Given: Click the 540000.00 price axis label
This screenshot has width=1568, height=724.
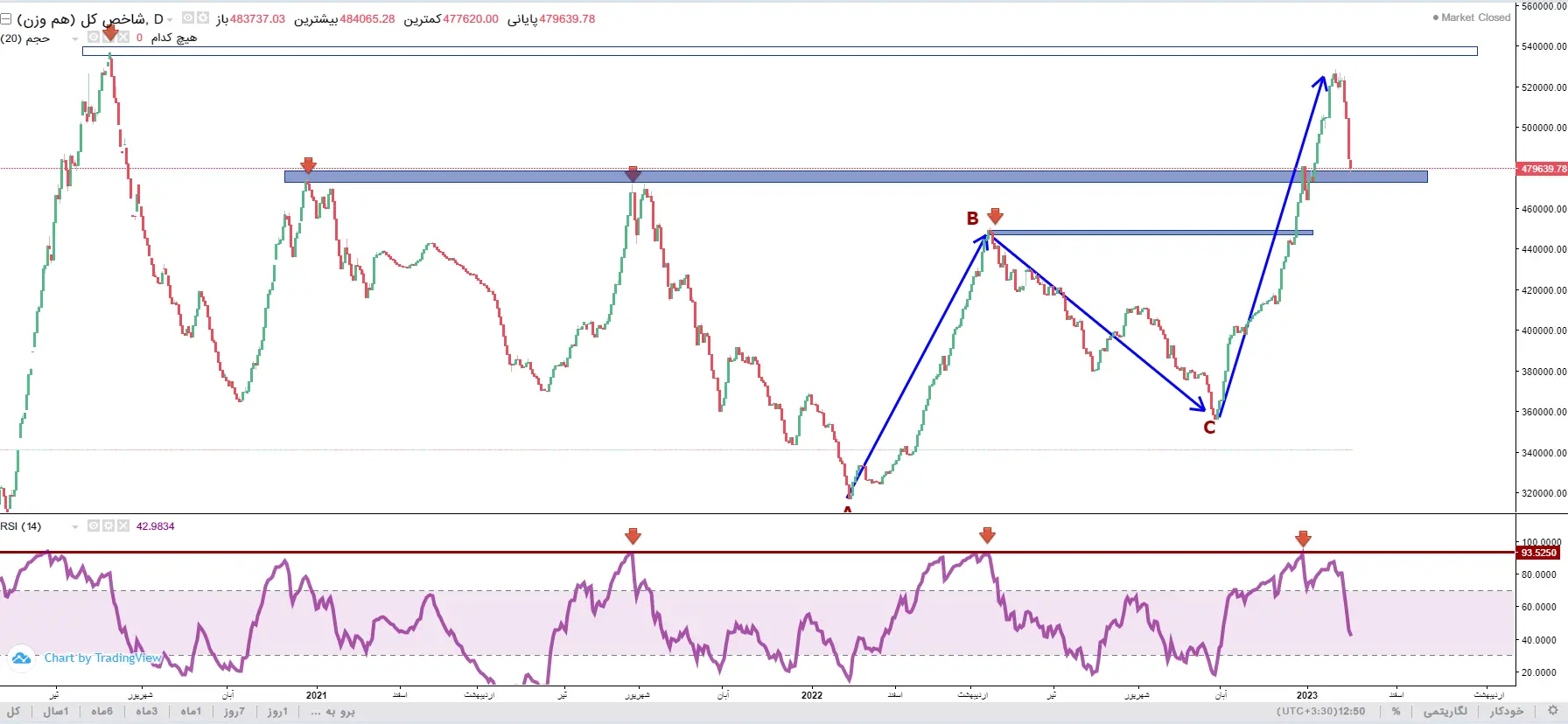Looking at the screenshot, I should click(1544, 46).
